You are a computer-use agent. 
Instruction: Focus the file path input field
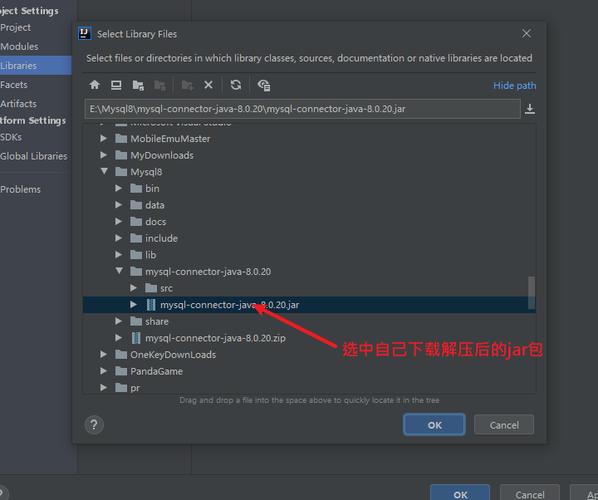[302, 109]
